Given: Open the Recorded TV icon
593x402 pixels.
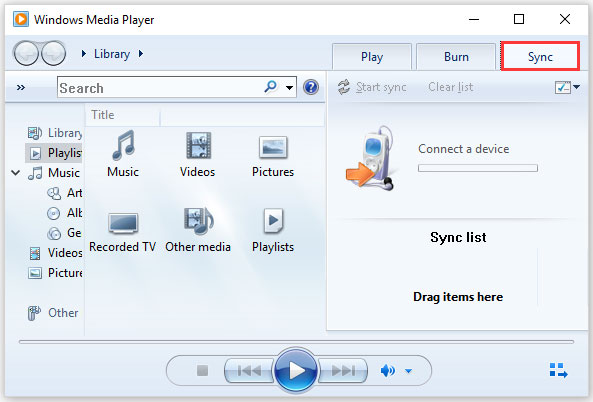Looking at the screenshot, I should (123, 232).
